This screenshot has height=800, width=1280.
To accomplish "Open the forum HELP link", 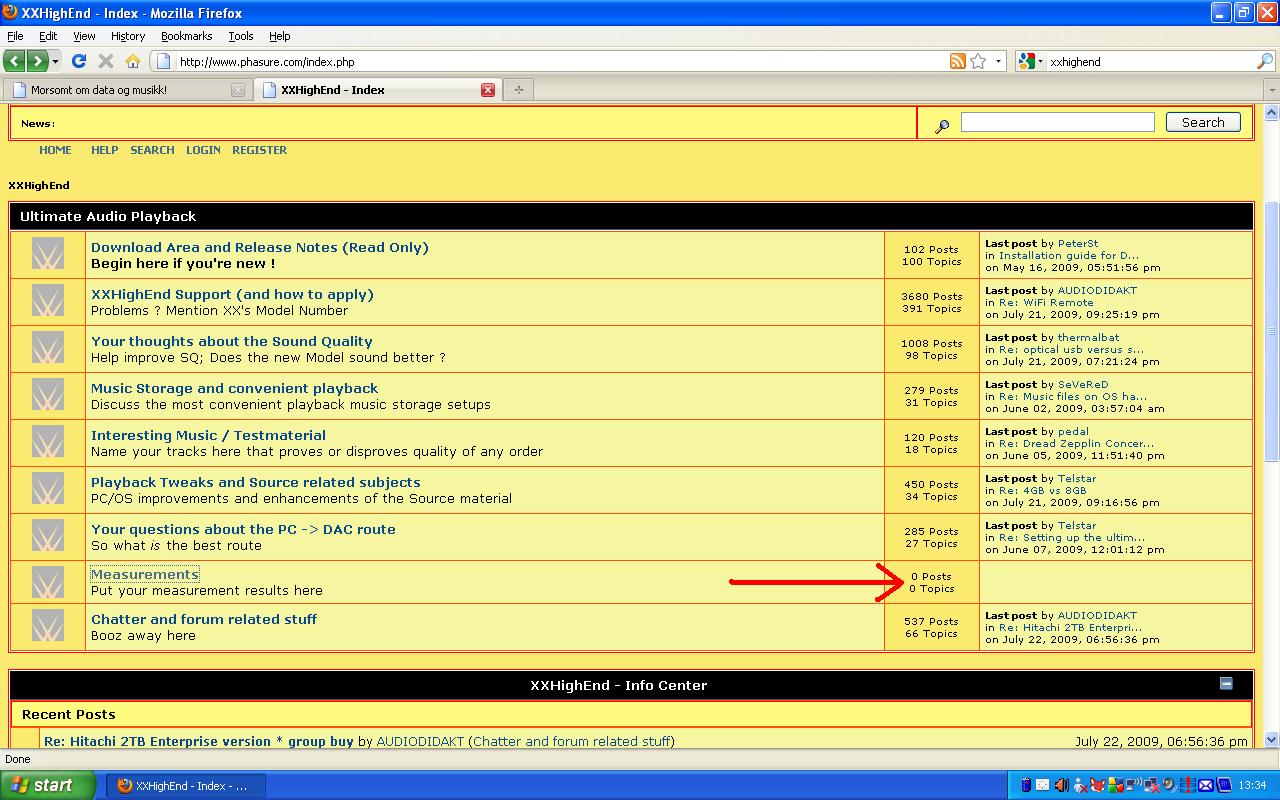I will pos(104,150).
